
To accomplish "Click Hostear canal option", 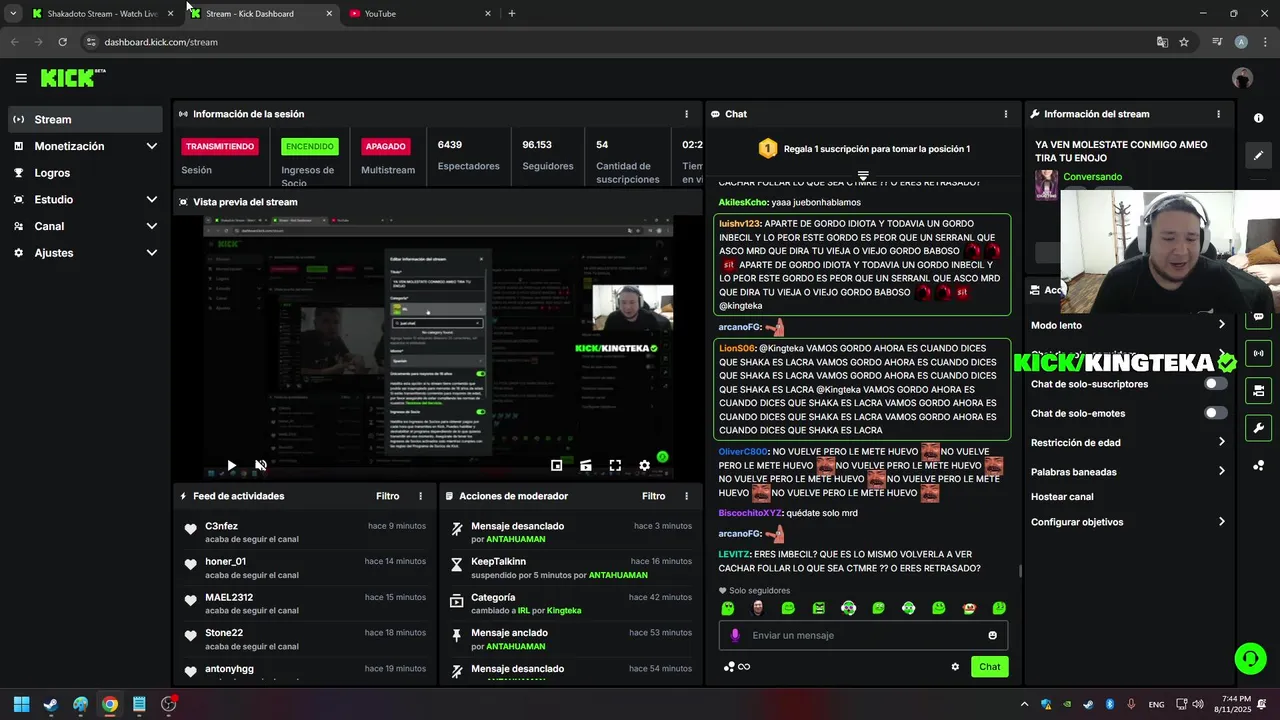I will (x=1062, y=497).
